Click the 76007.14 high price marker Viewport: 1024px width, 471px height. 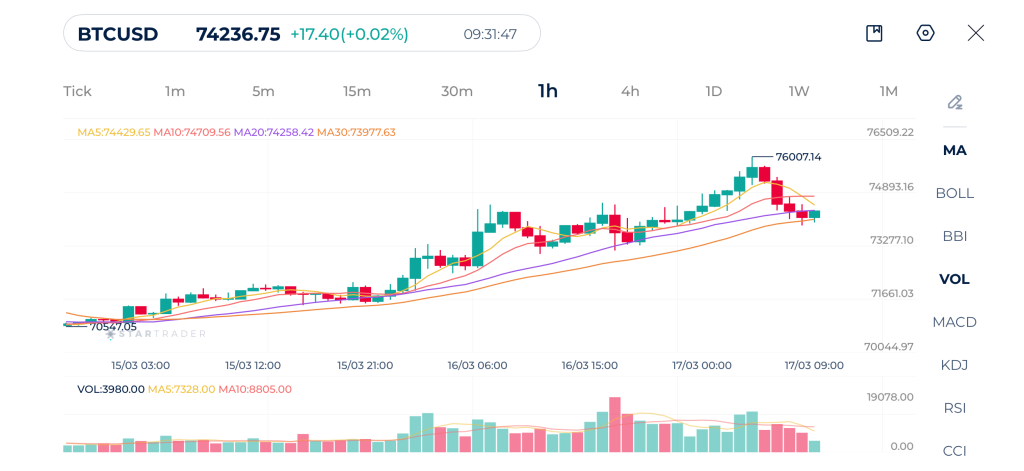[798, 157]
